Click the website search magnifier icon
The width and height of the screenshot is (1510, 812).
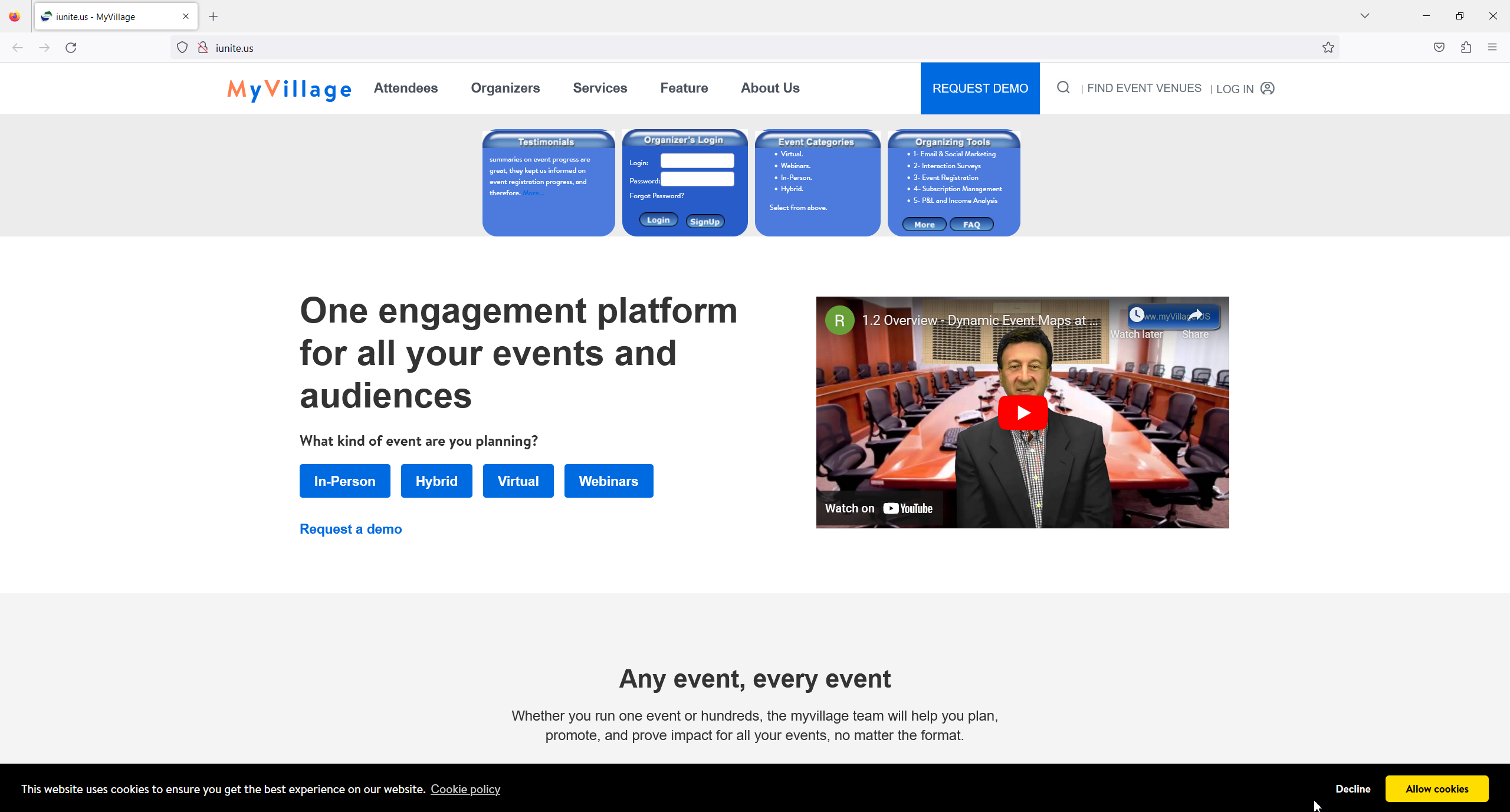(1063, 88)
